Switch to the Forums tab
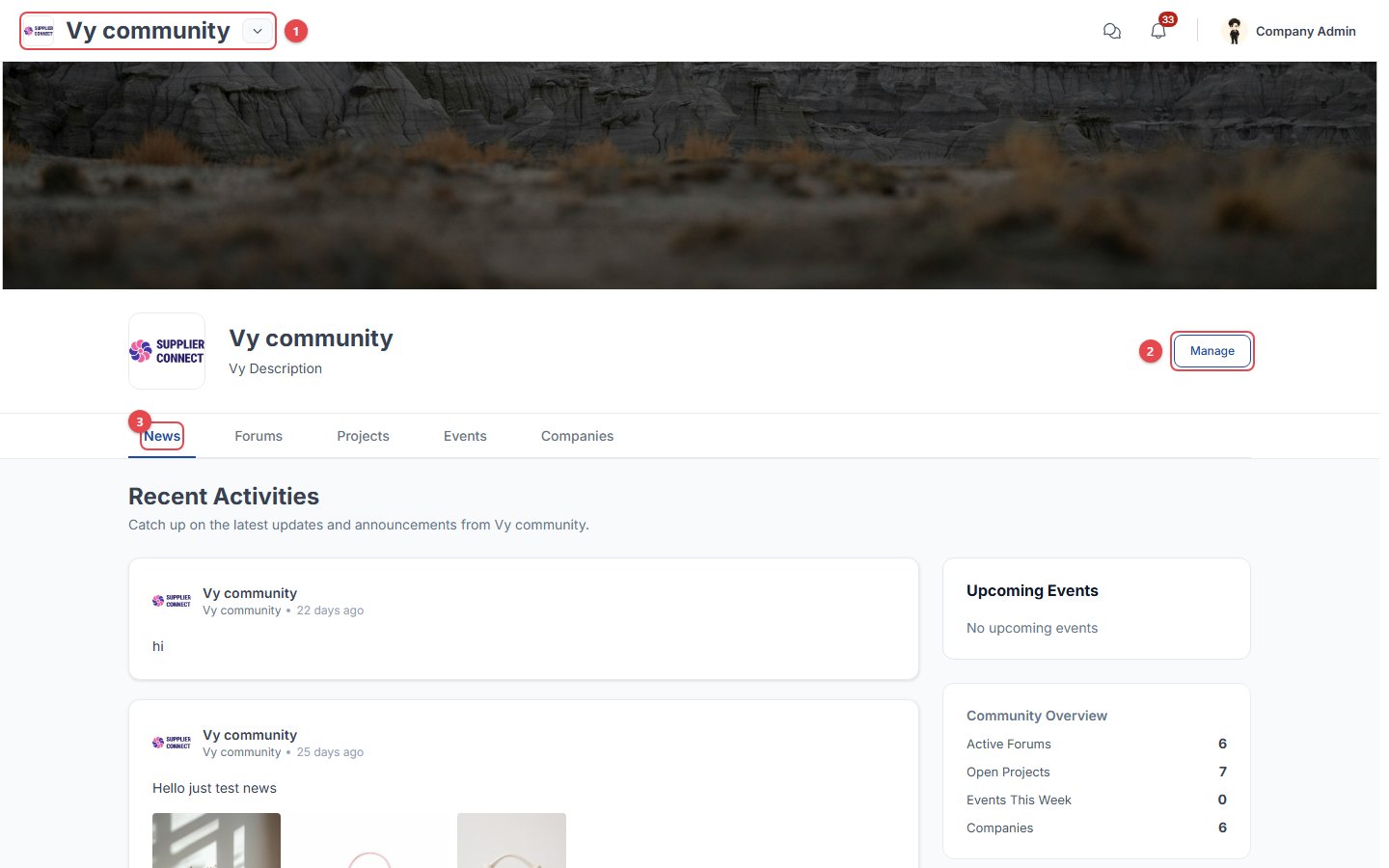1389x868 pixels. click(x=259, y=436)
